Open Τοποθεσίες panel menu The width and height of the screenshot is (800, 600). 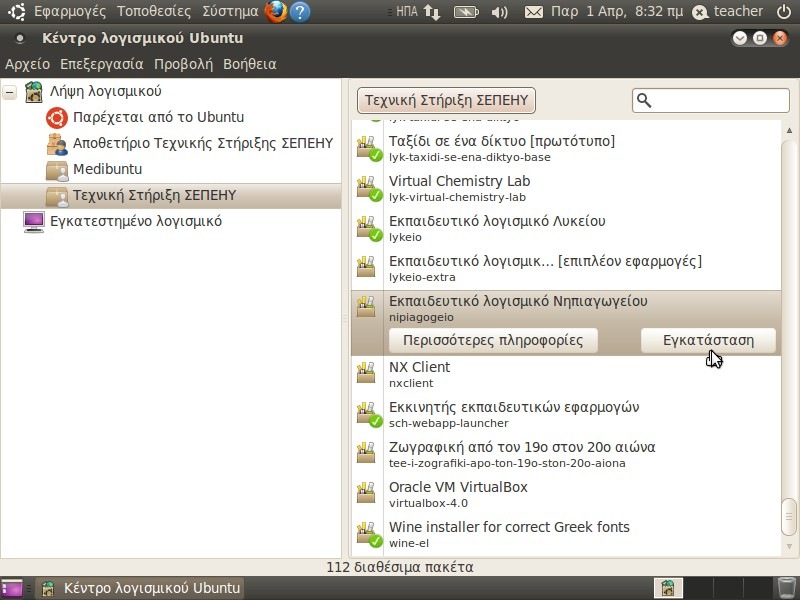(154, 11)
